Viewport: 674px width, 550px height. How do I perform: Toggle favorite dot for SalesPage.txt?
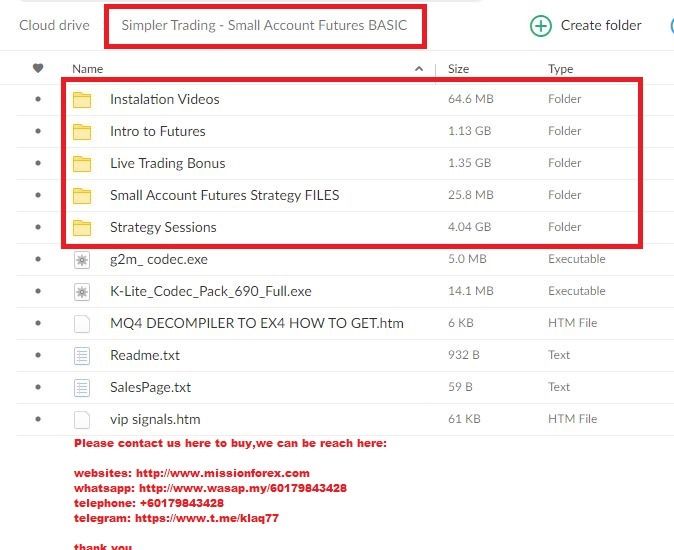[x=38, y=387]
